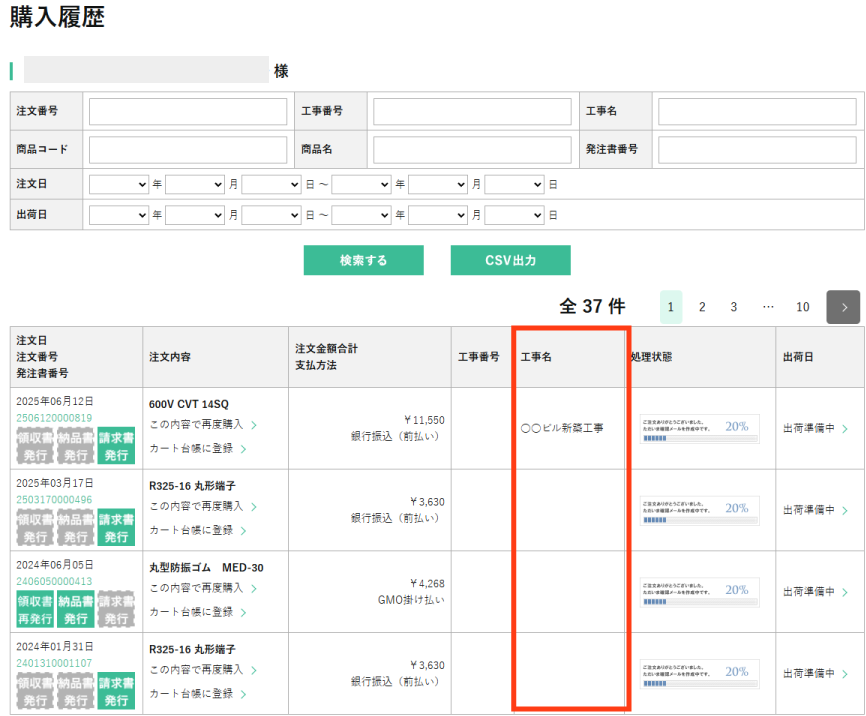
Task: Go to page 2 of results
Action: coord(702,307)
